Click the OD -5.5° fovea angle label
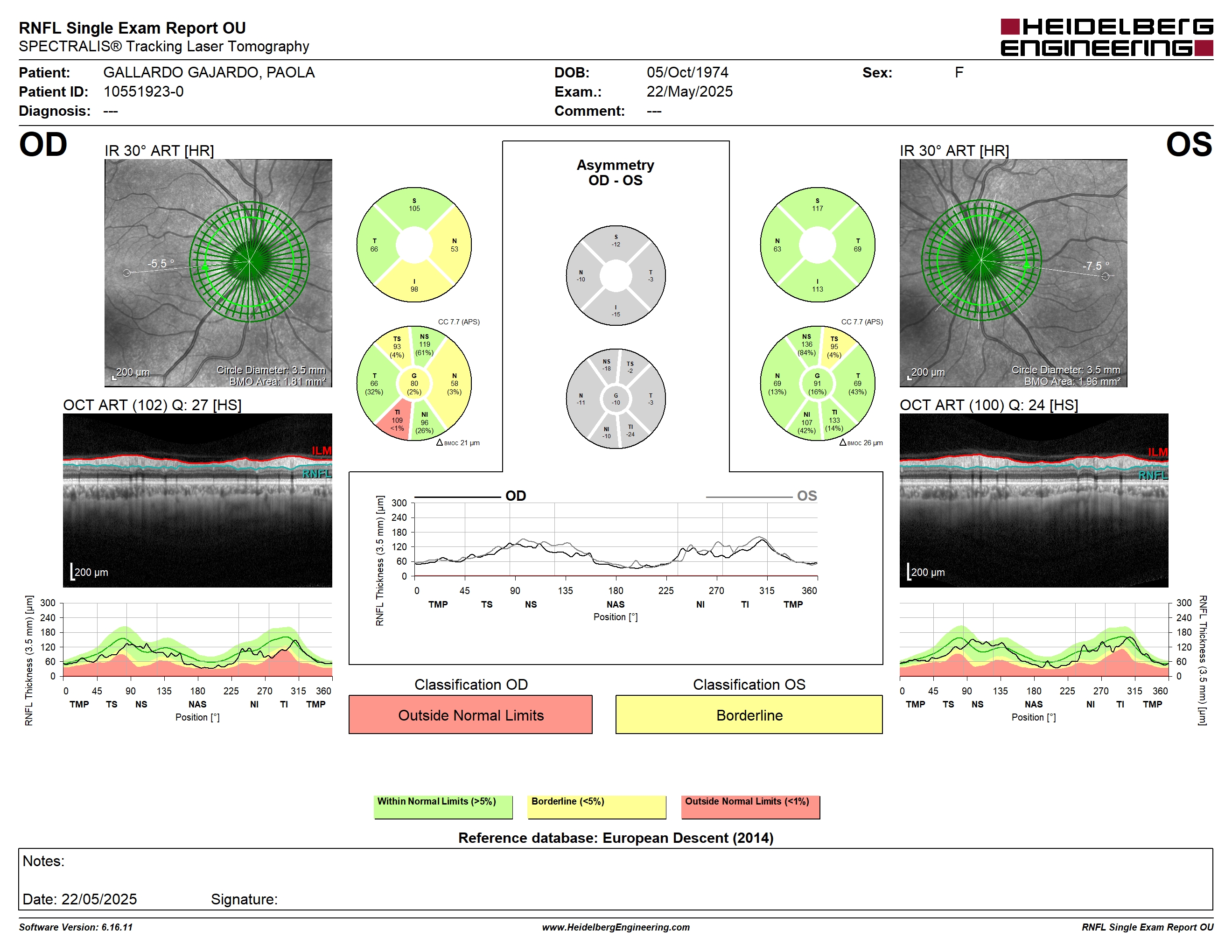This screenshot has width=1232, height=952. tap(161, 263)
